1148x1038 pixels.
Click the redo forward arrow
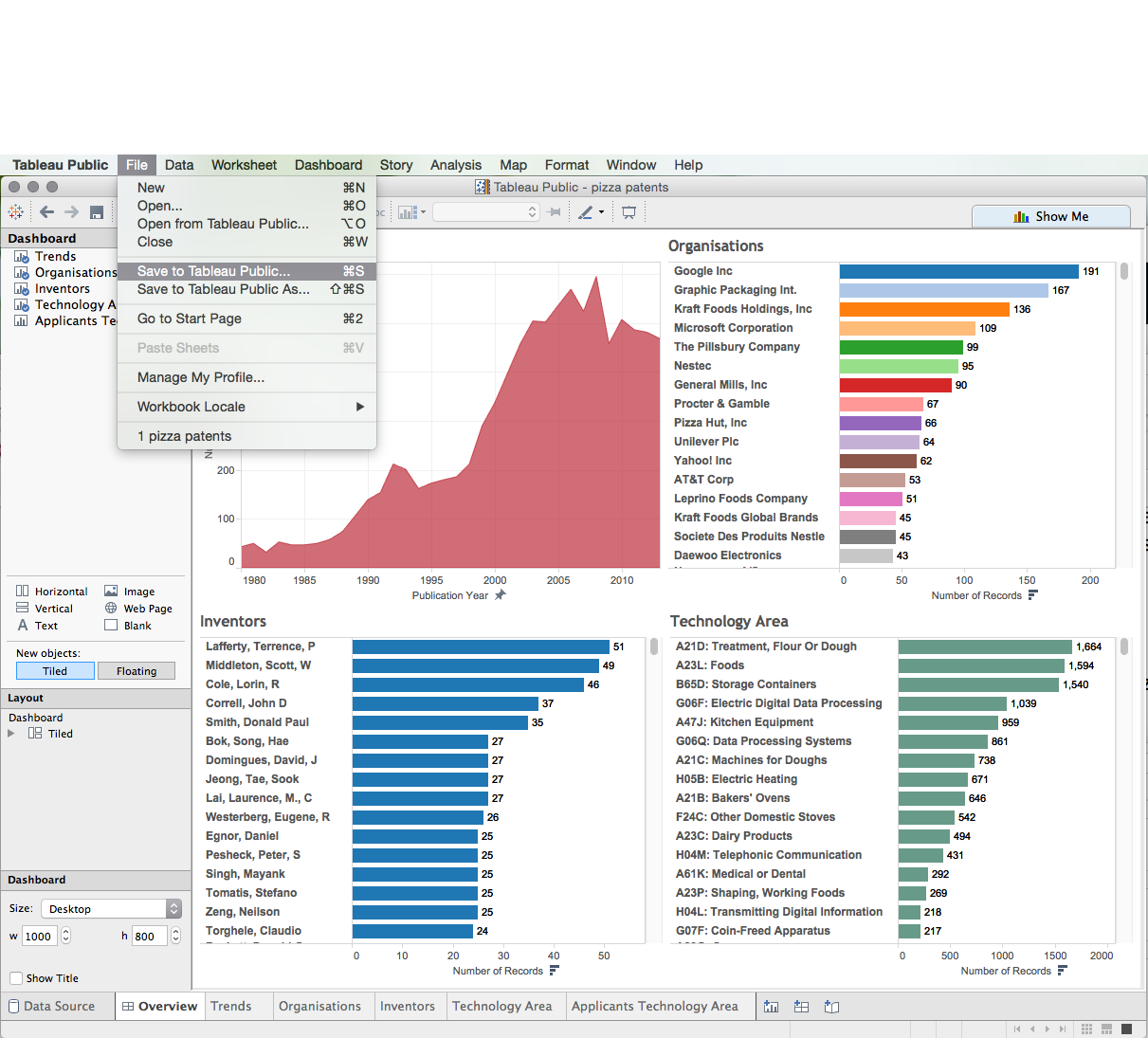tap(71, 212)
